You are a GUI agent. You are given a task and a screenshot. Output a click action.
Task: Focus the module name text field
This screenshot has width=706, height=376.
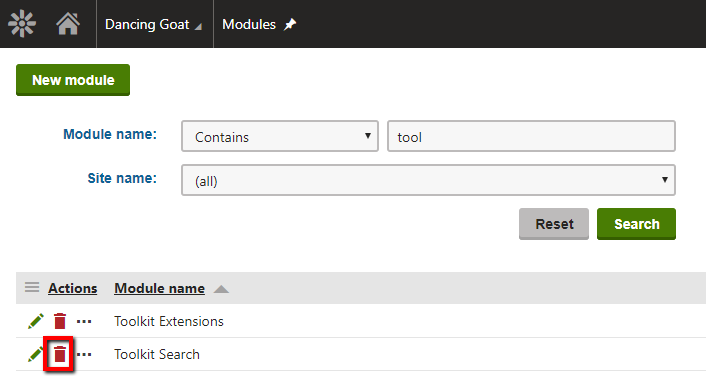[x=531, y=136]
